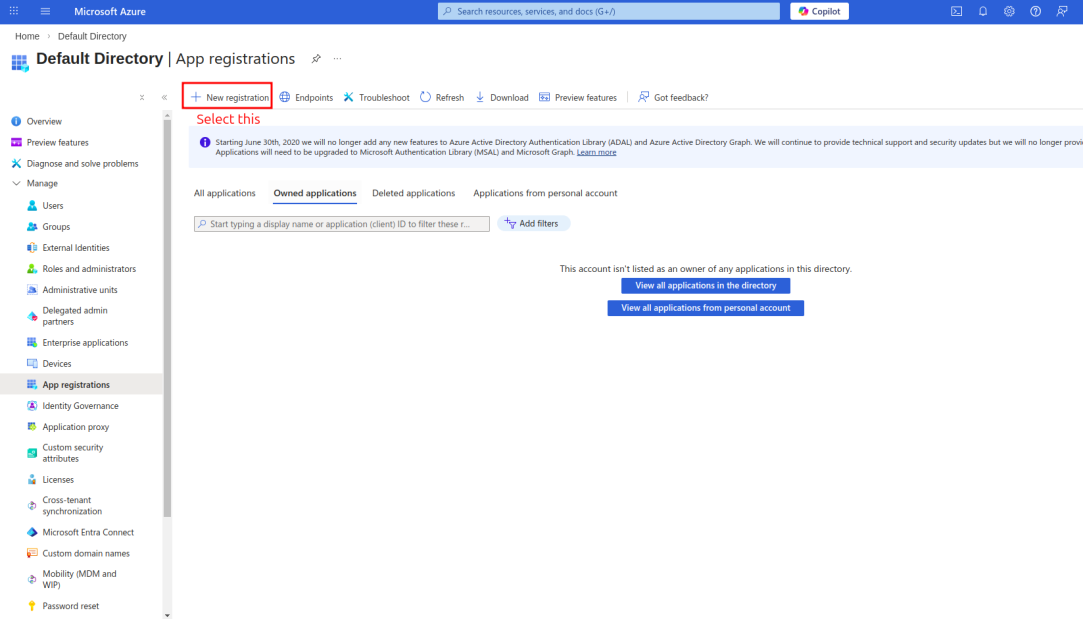Click the Endpoints globe icon
The image size is (1083, 619).
[285, 97]
